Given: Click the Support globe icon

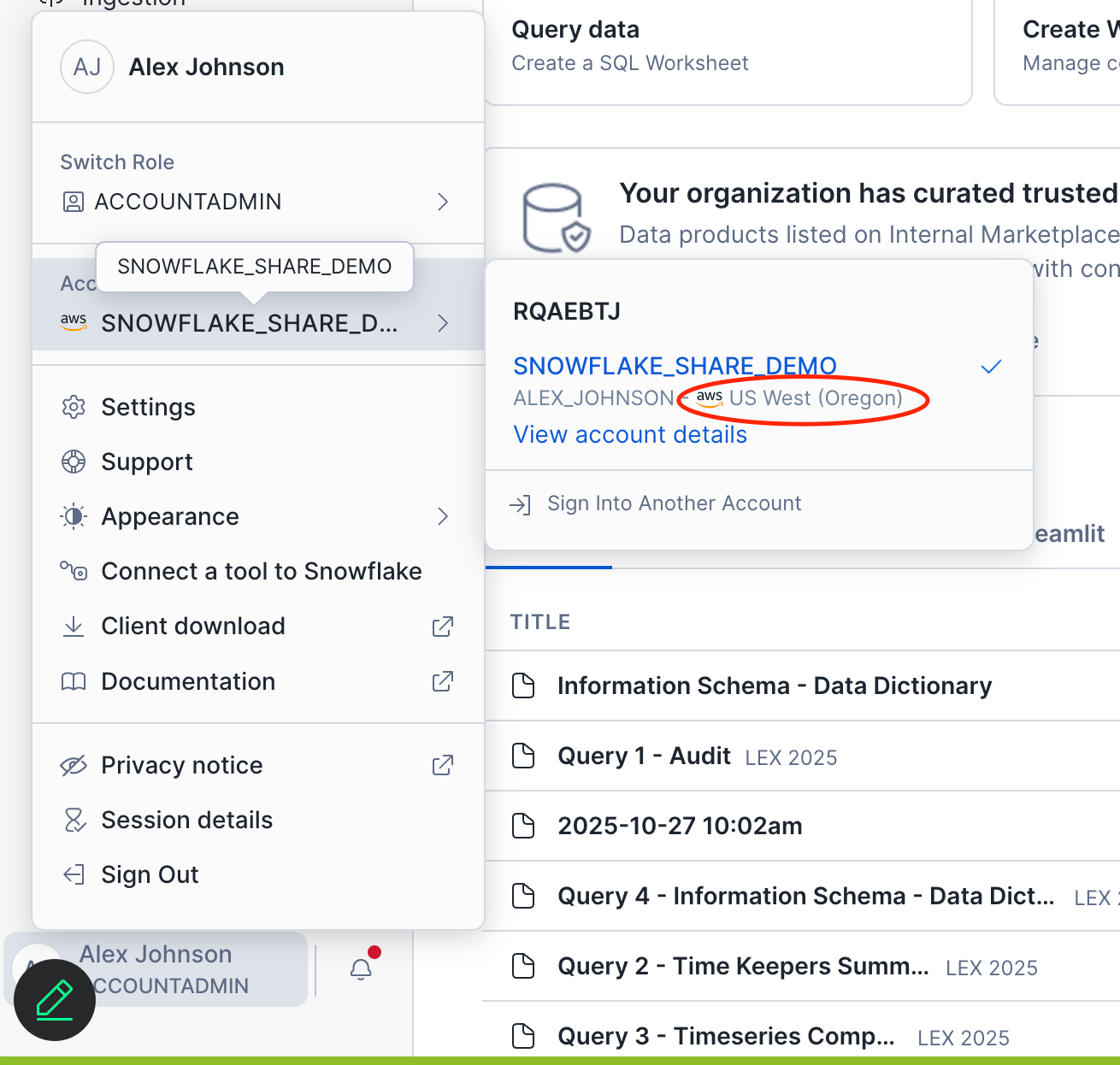Looking at the screenshot, I should 74,462.
